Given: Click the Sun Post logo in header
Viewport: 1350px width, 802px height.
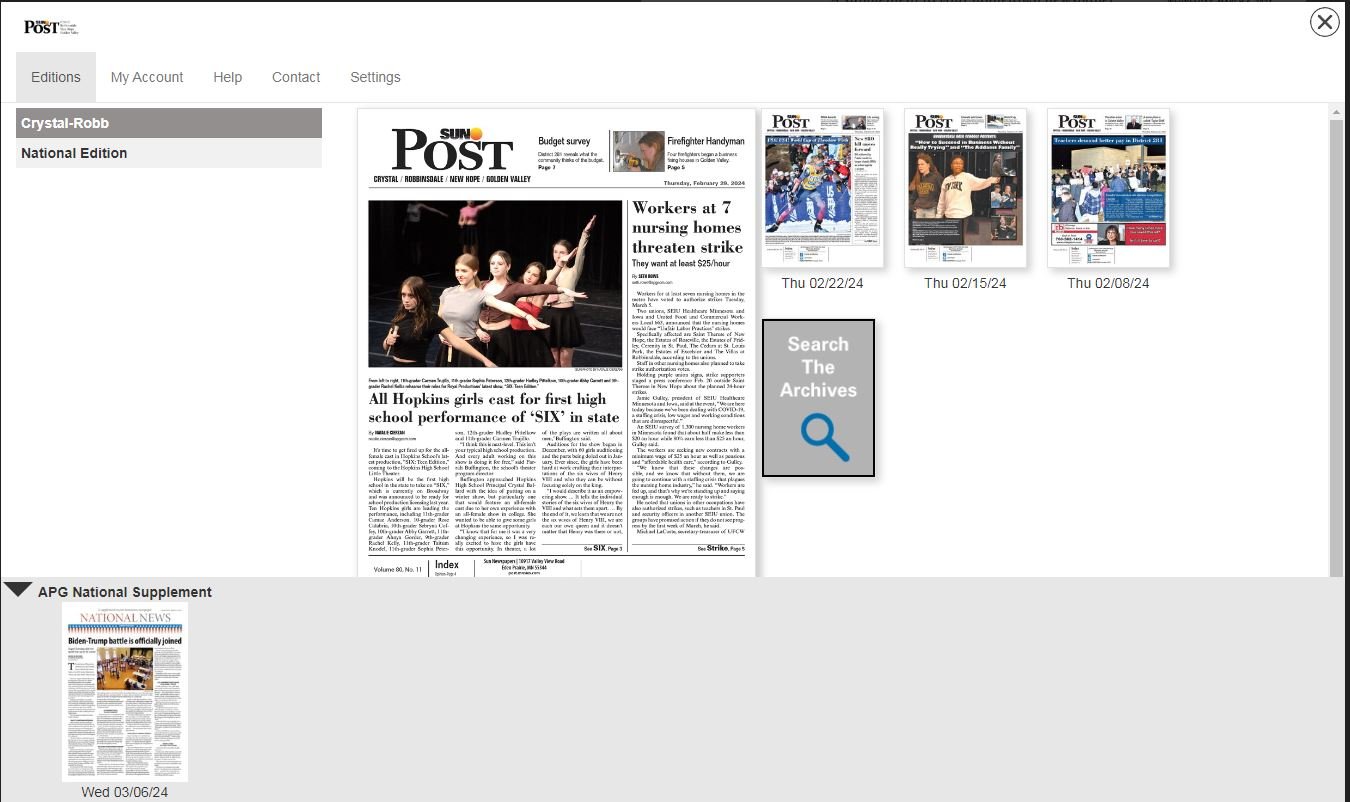Looking at the screenshot, I should coord(50,27).
